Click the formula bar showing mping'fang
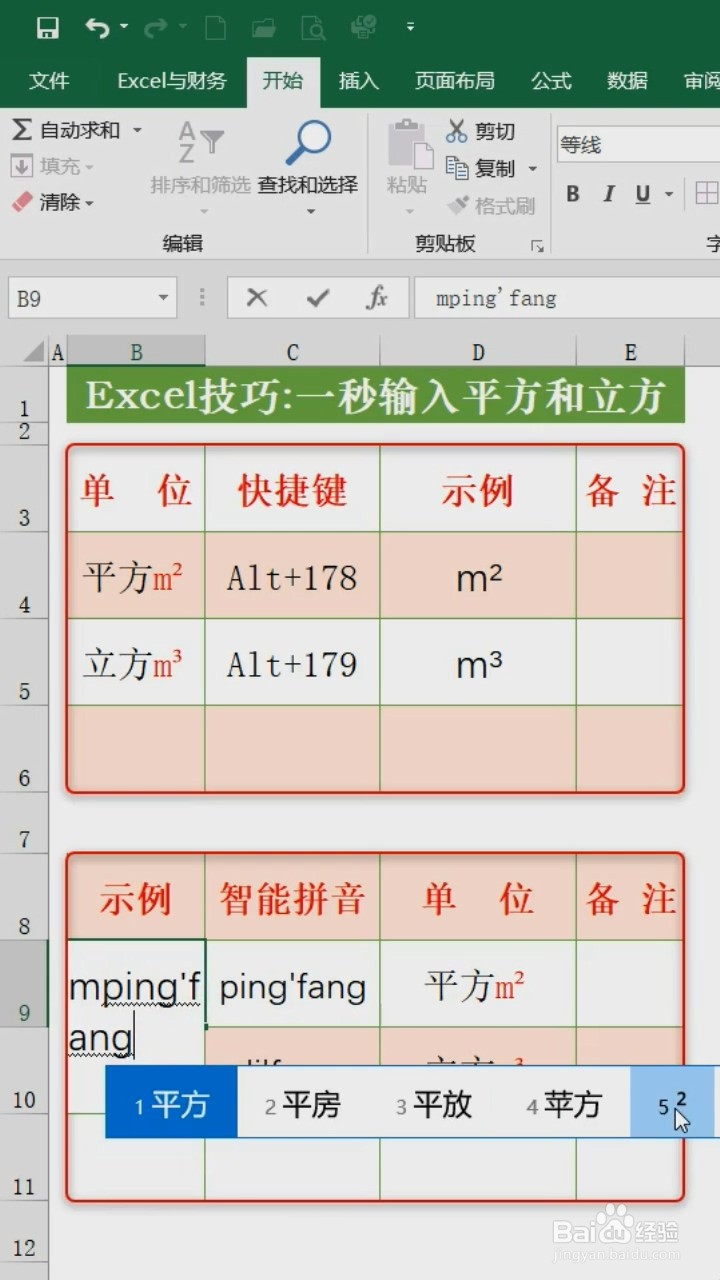Screen dimensions: 720x1280 [x=566, y=298]
